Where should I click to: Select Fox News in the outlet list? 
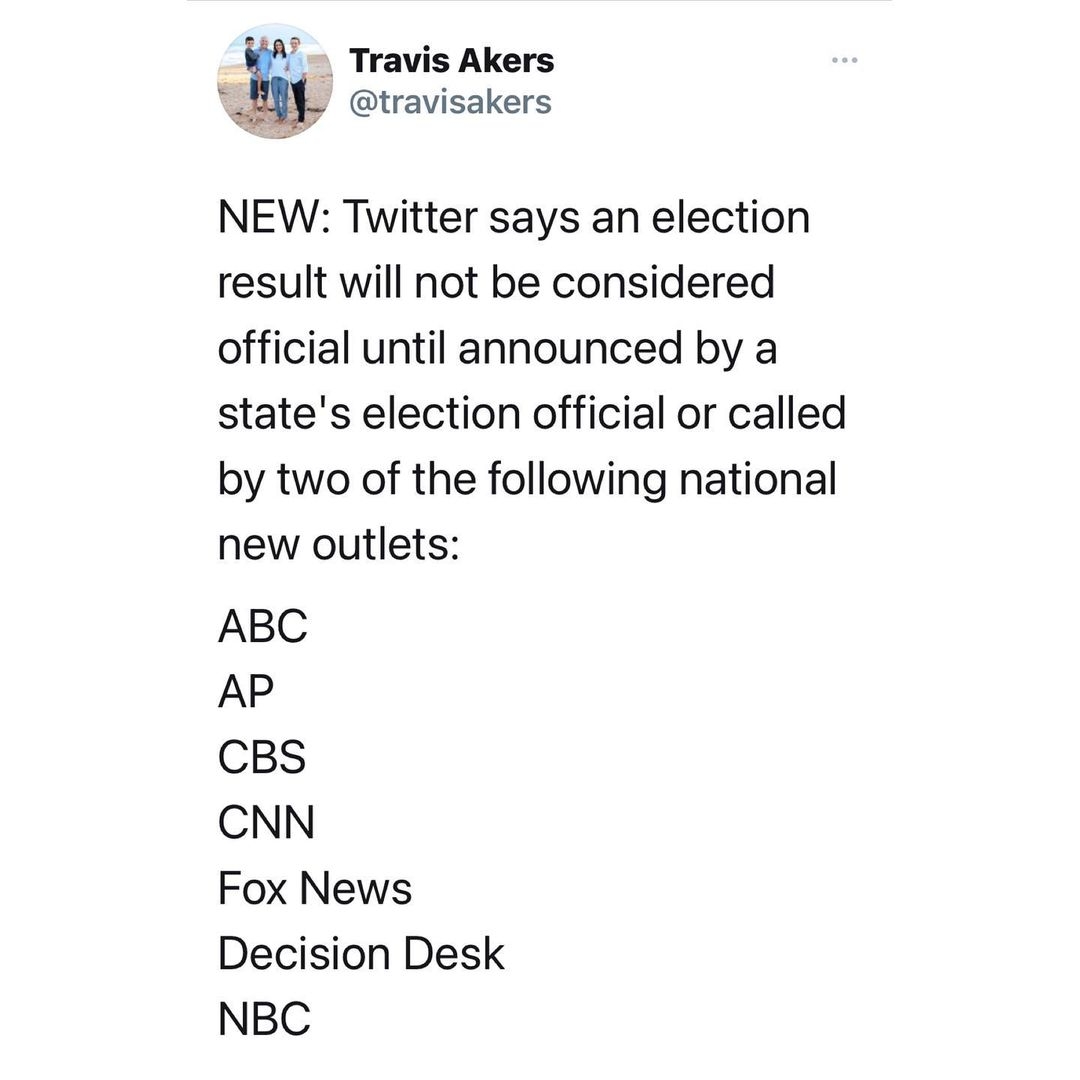315,888
